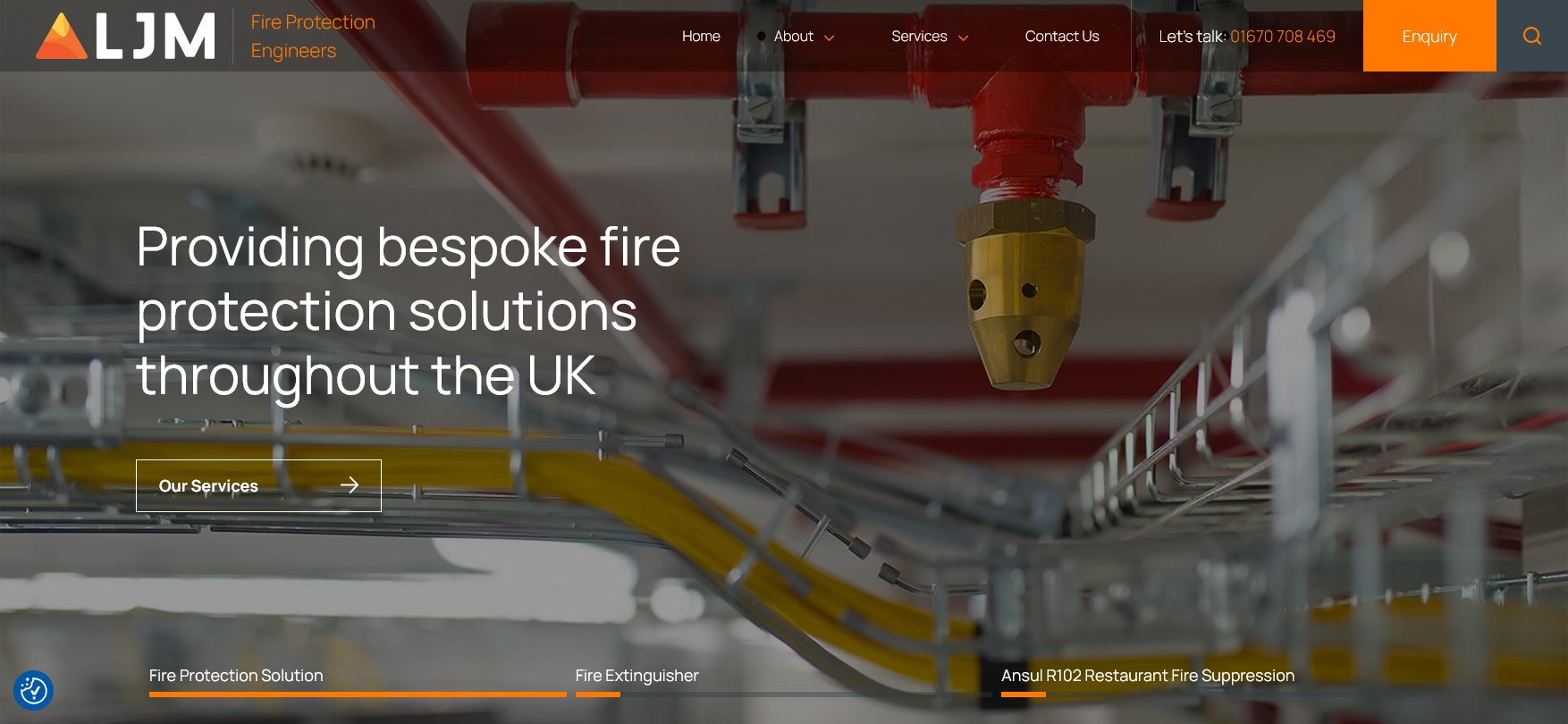
Task: Open the Contact Us page
Action: point(1062,36)
